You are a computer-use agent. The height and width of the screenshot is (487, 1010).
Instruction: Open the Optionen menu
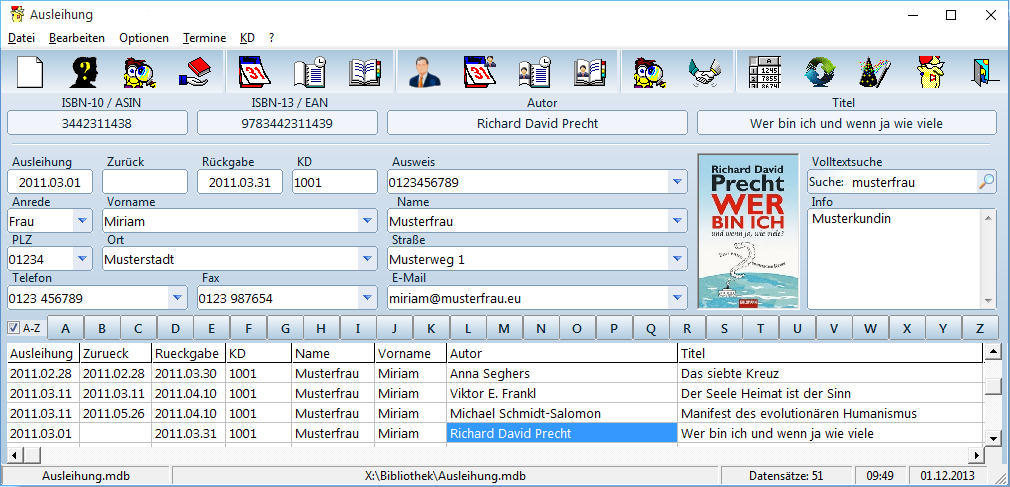pyautogui.click(x=144, y=38)
